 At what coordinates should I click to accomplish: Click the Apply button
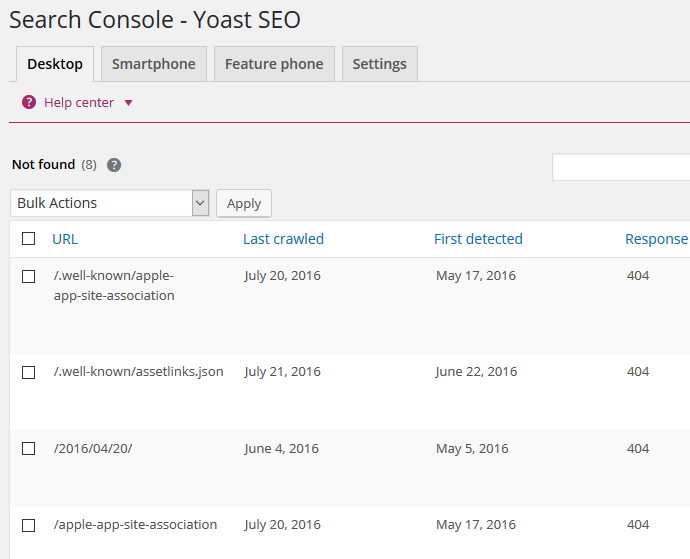click(244, 203)
